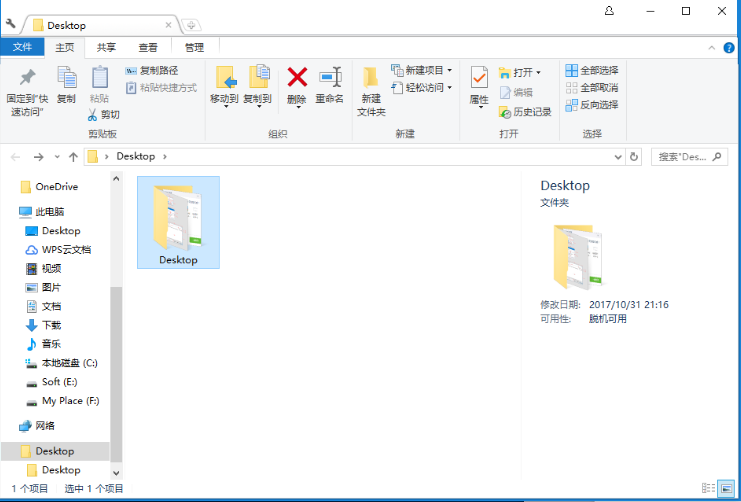Click 全部选择 select all
This screenshot has width=741, height=502.
tap(592, 70)
